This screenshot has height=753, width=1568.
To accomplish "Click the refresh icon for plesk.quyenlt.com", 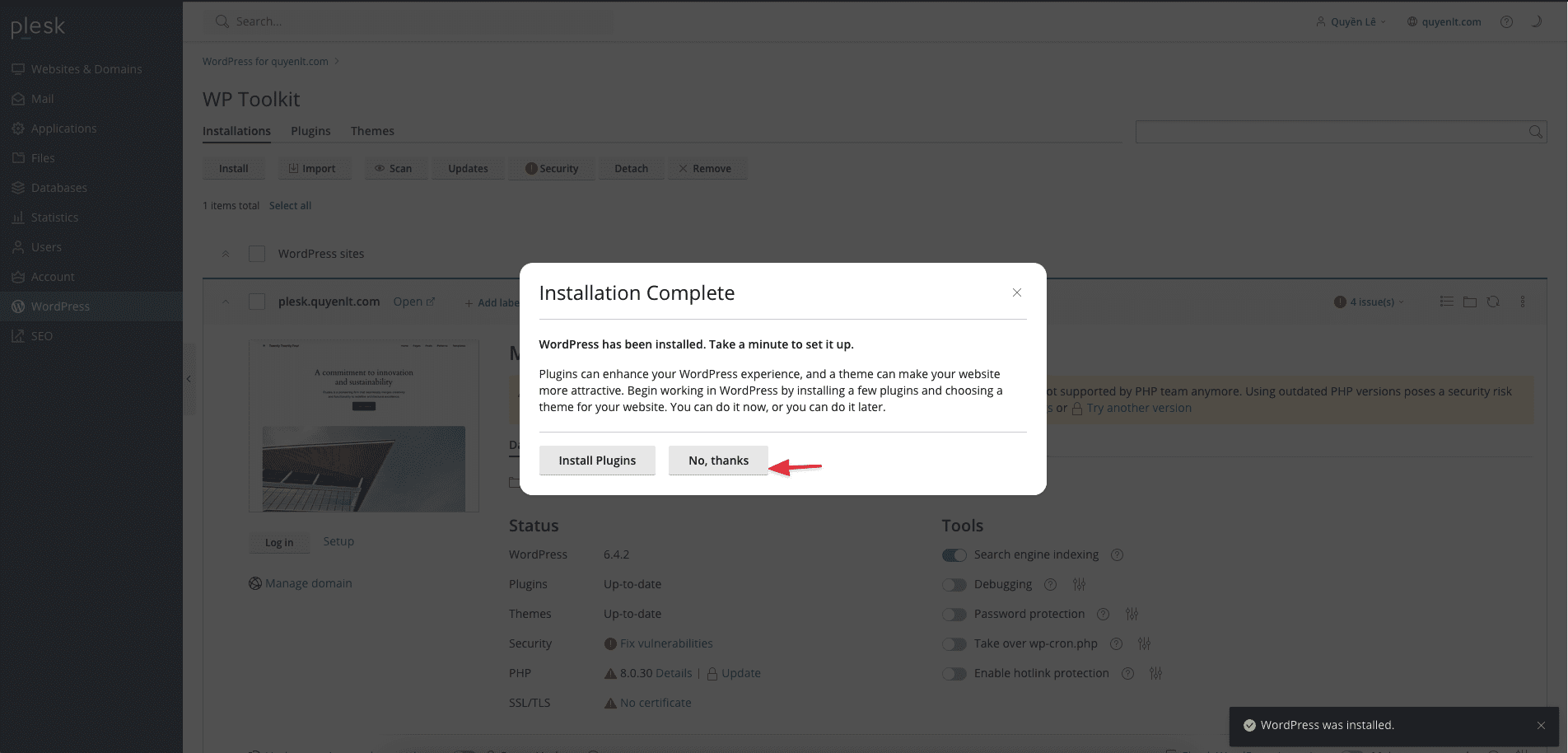I will [x=1493, y=302].
